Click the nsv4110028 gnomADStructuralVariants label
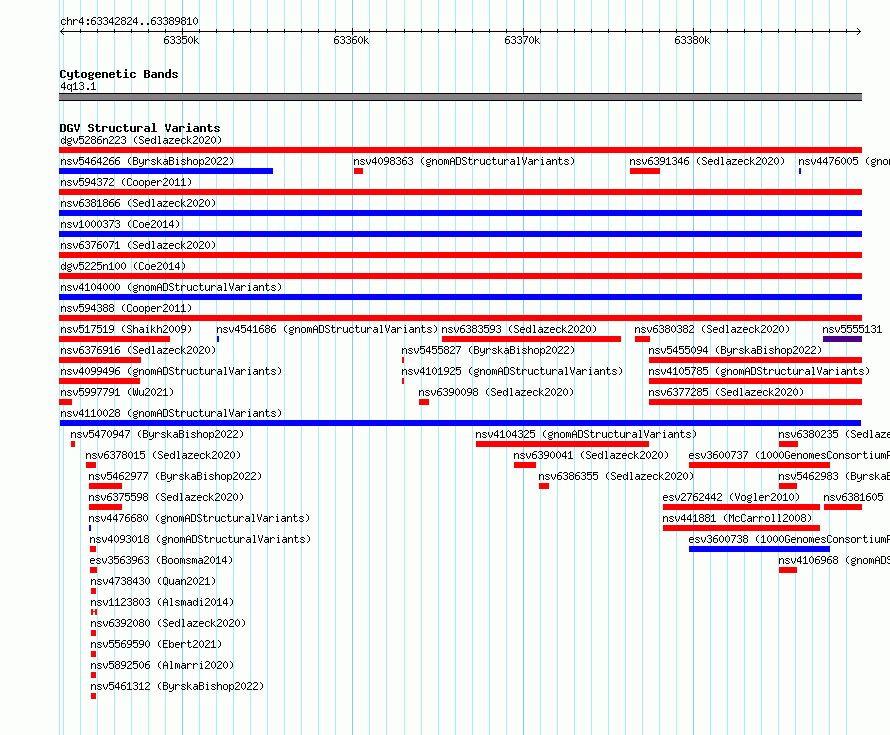Viewport: 890px width, 735px height. coord(171,413)
